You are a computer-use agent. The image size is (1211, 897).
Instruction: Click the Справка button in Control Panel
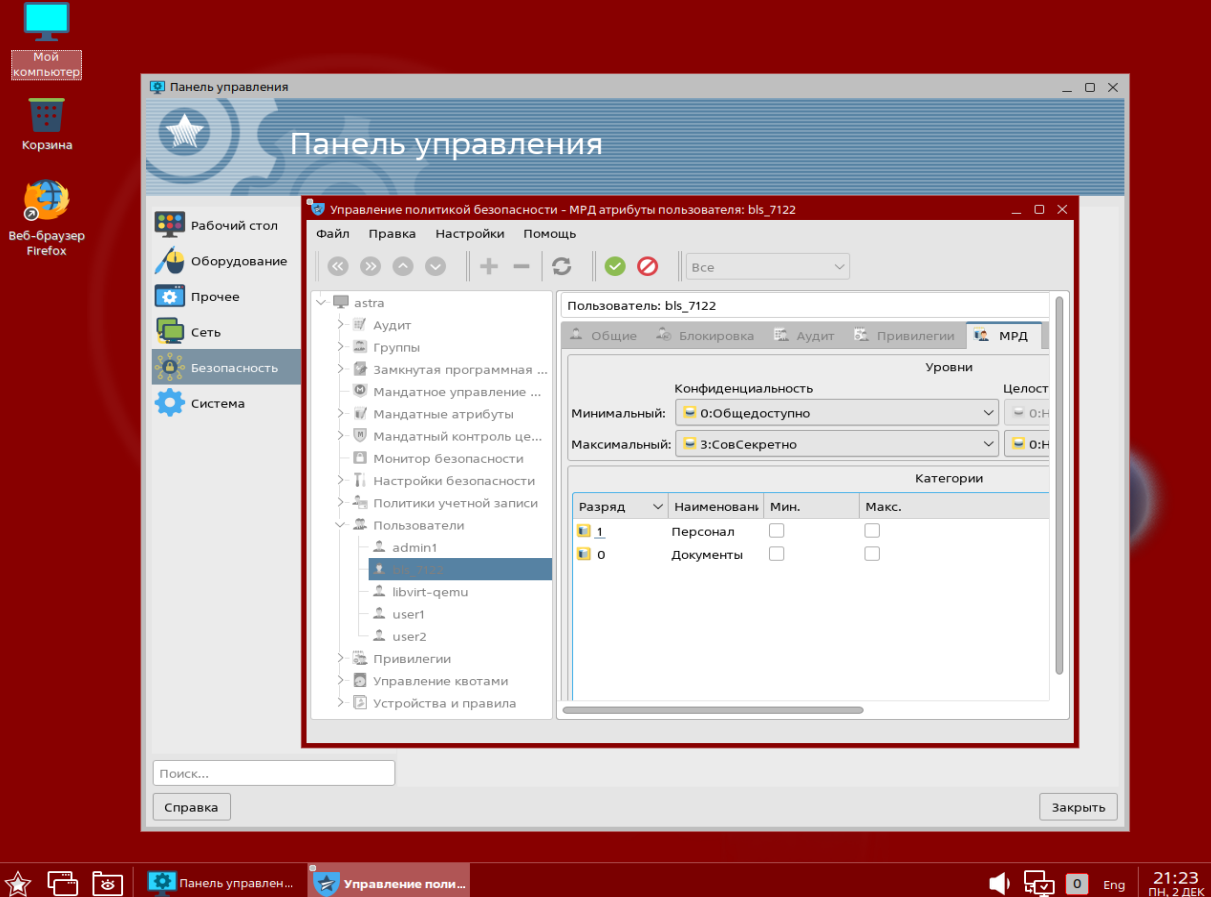192,807
